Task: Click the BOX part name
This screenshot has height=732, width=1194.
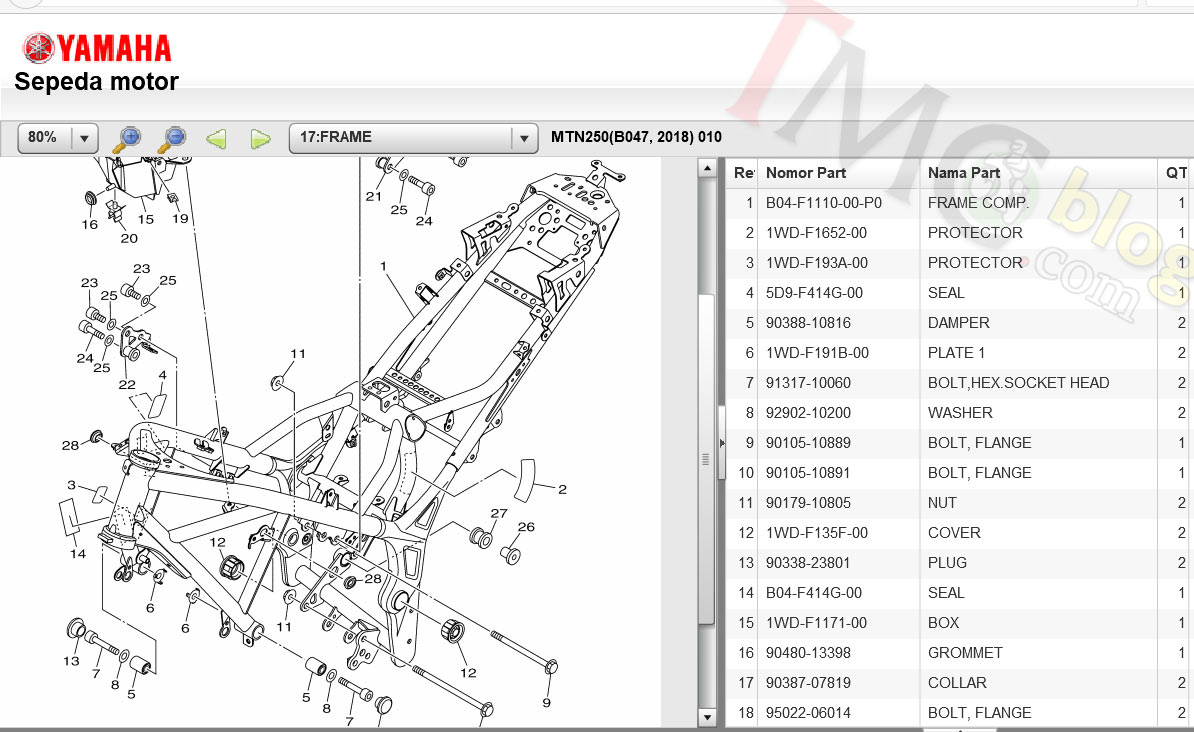Action: pyautogui.click(x=943, y=623)
